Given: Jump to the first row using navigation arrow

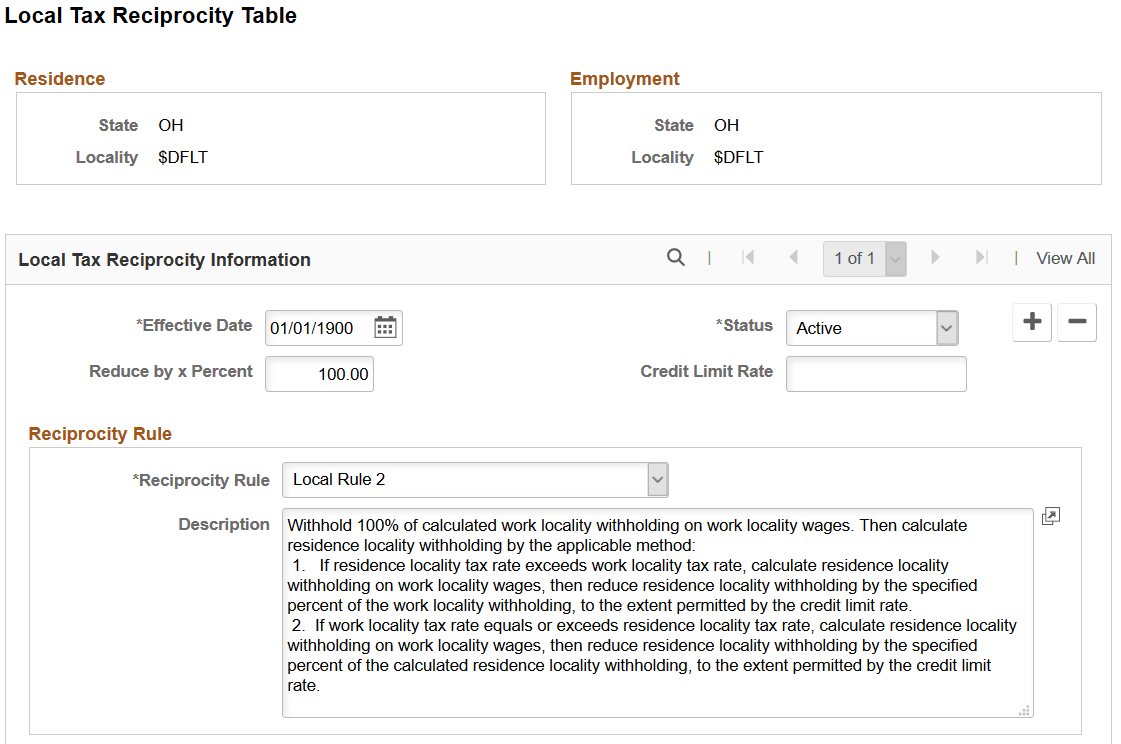Looking at the screenshot, I should click(748, 258).
